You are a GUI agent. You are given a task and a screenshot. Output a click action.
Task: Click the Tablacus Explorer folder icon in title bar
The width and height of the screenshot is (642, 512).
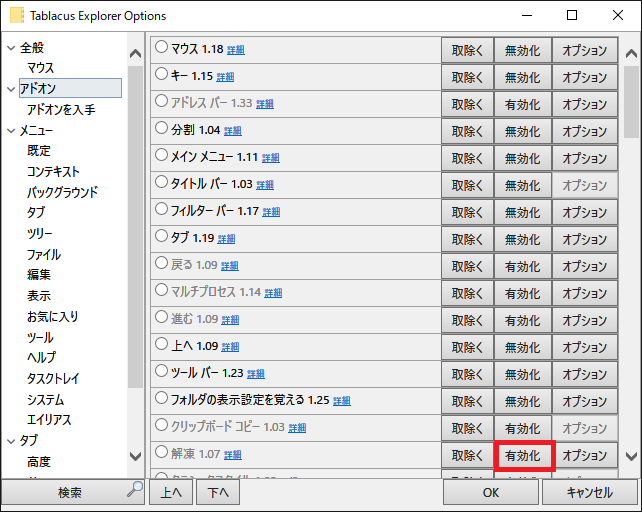[17, 16]
